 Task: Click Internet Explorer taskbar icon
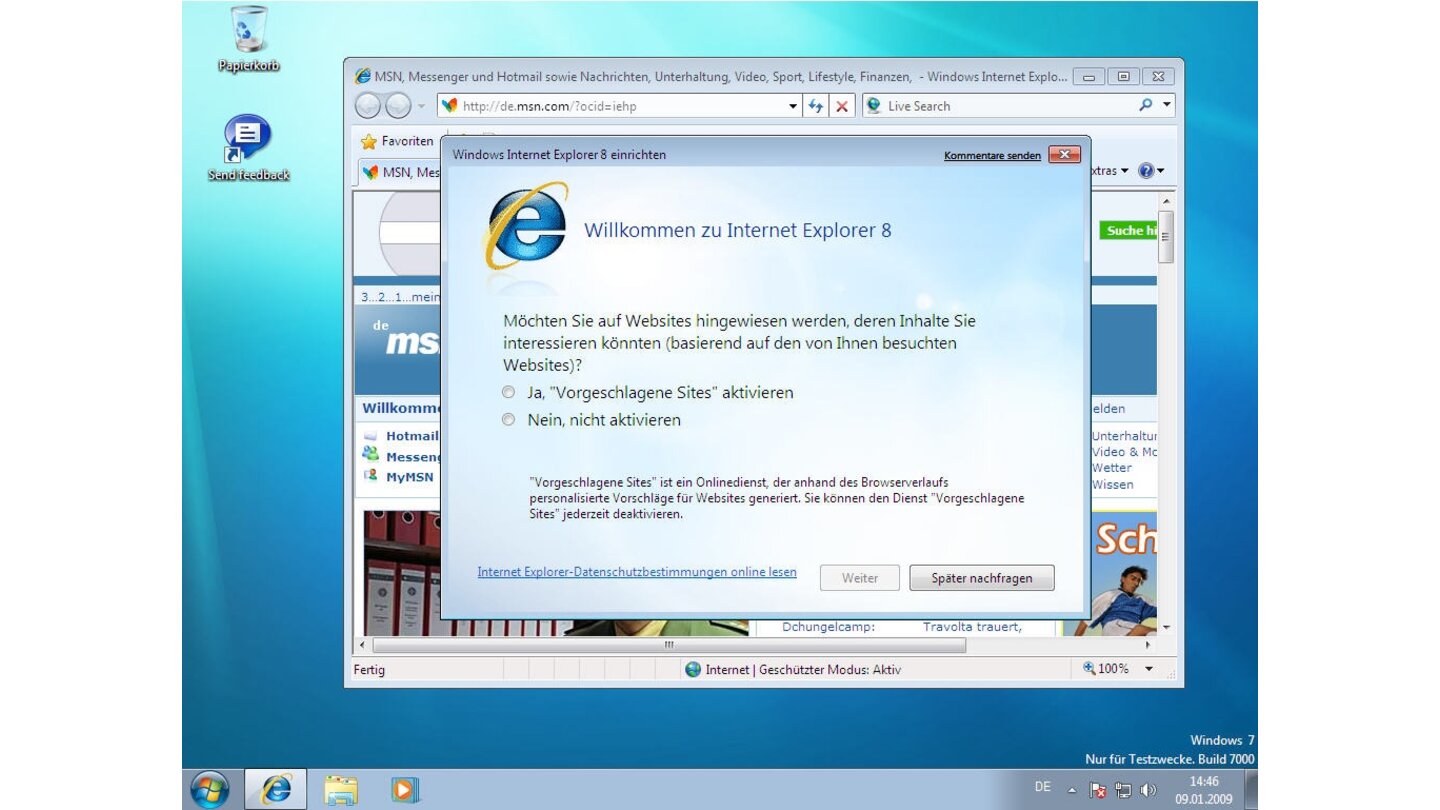pos(276,789)
